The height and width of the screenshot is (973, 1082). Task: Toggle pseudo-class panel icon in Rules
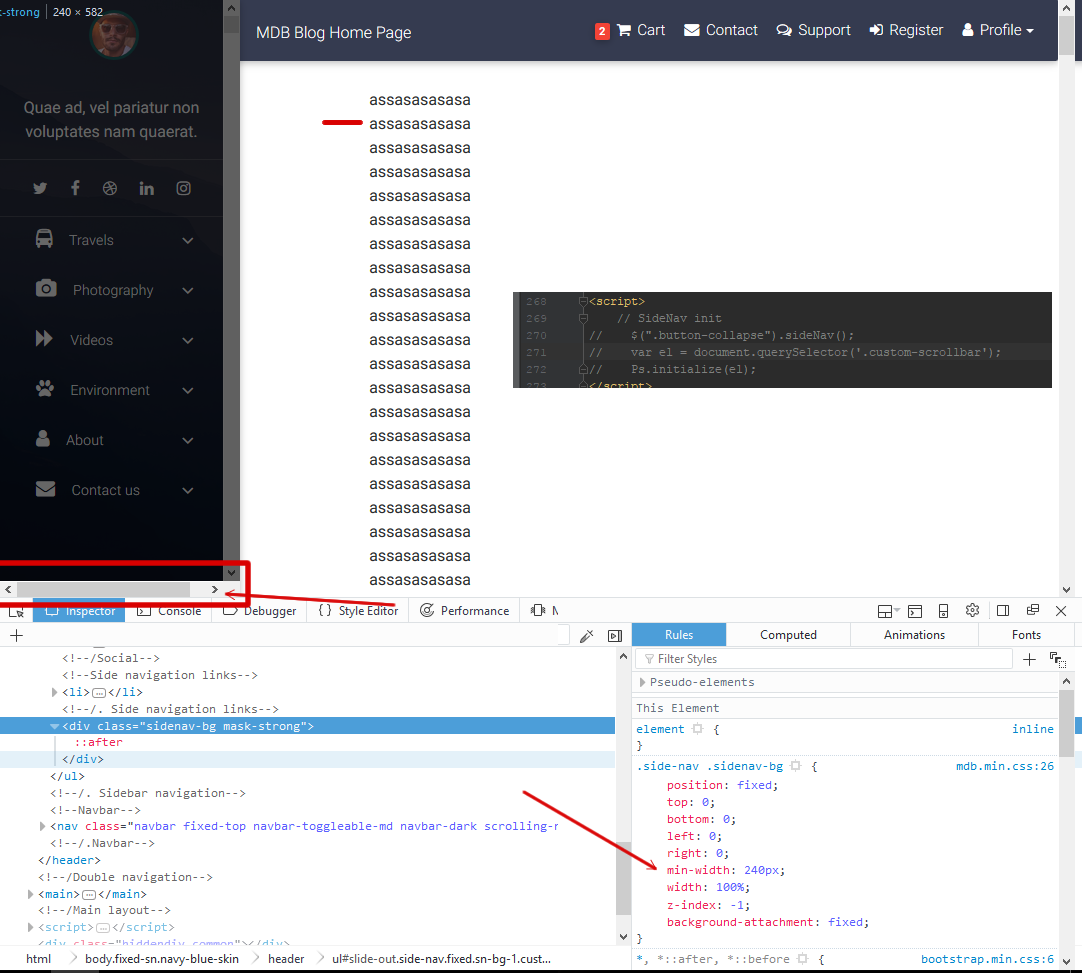pyautogui.click(x=1057, y=660)
